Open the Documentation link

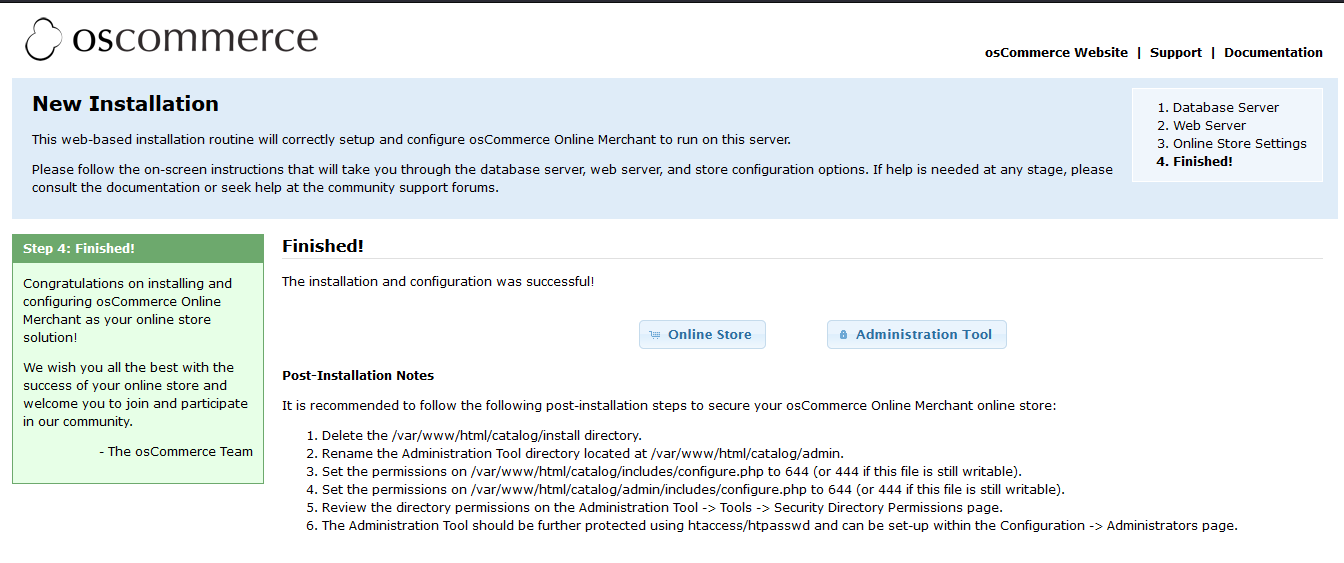pyautogui.click(x=1273, y=53)
